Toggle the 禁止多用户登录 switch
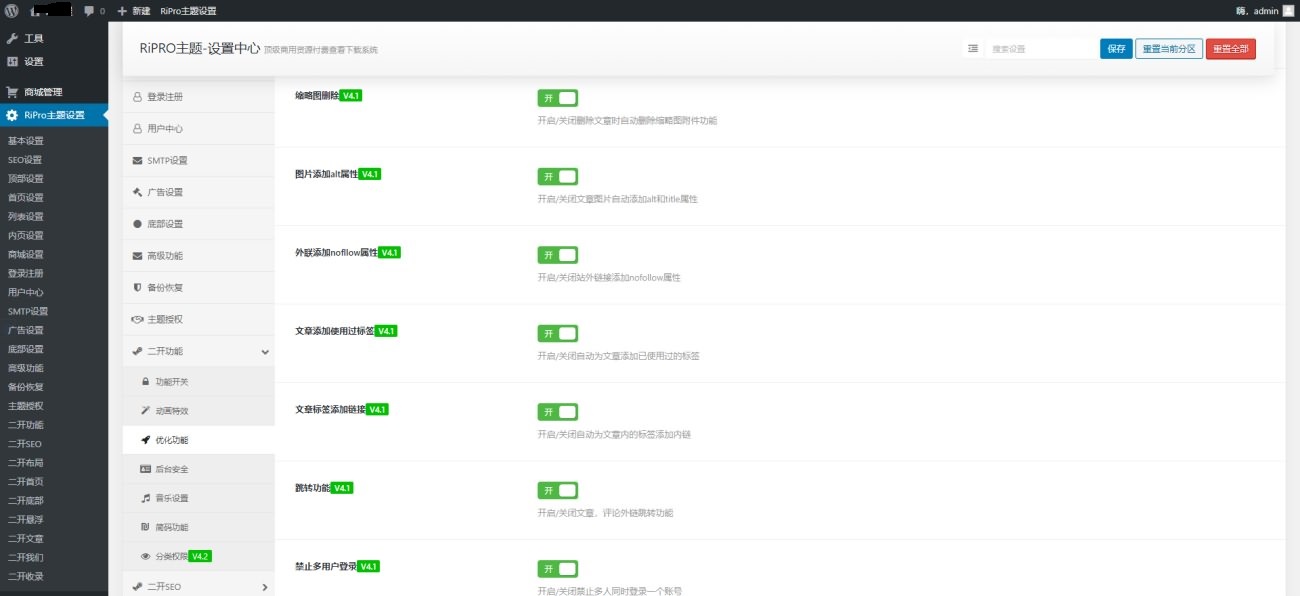The width and height of the screenshot is (1300, 596). click(x=558, y=569)
